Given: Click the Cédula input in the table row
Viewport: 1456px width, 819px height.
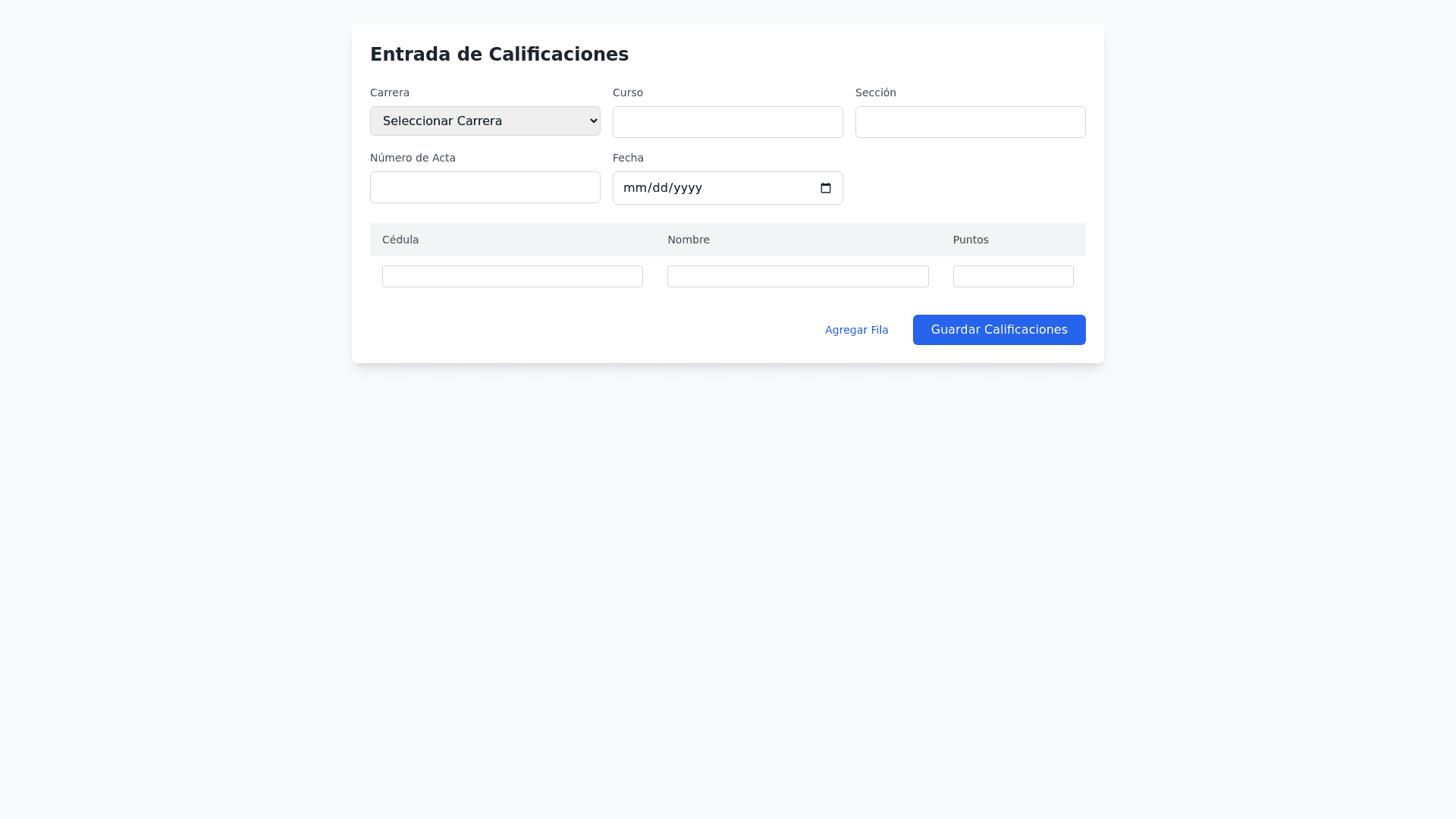Looking at the screenshot, I should [513, 276].
